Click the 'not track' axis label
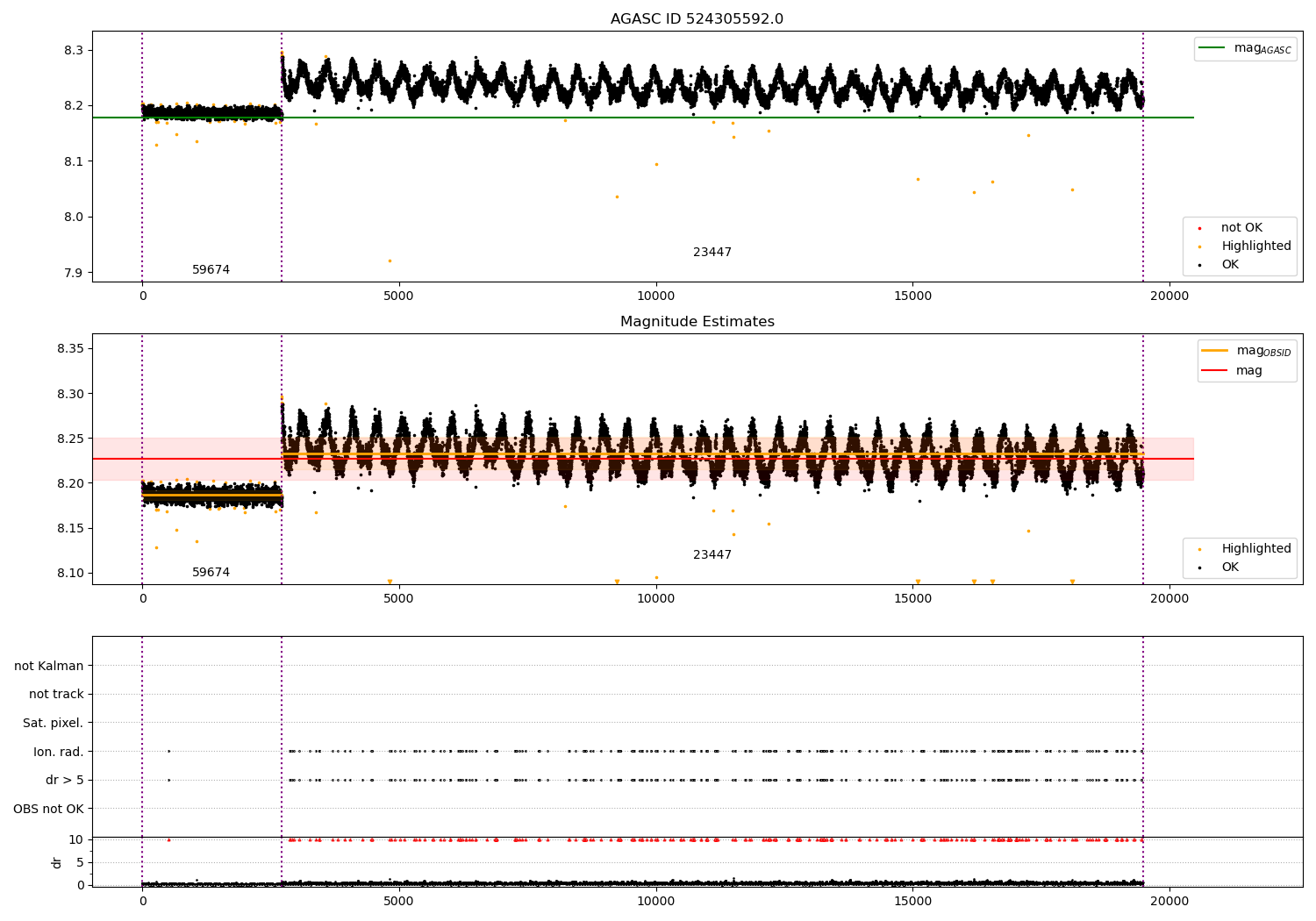 tap(56, 695)
